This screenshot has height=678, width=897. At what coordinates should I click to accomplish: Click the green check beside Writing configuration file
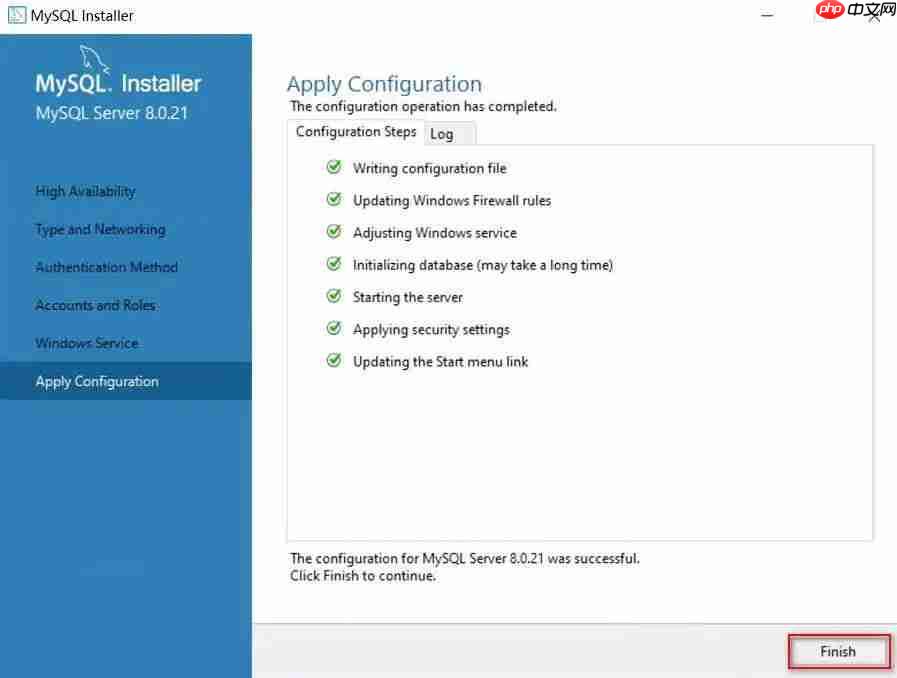(x=333, y=167)
